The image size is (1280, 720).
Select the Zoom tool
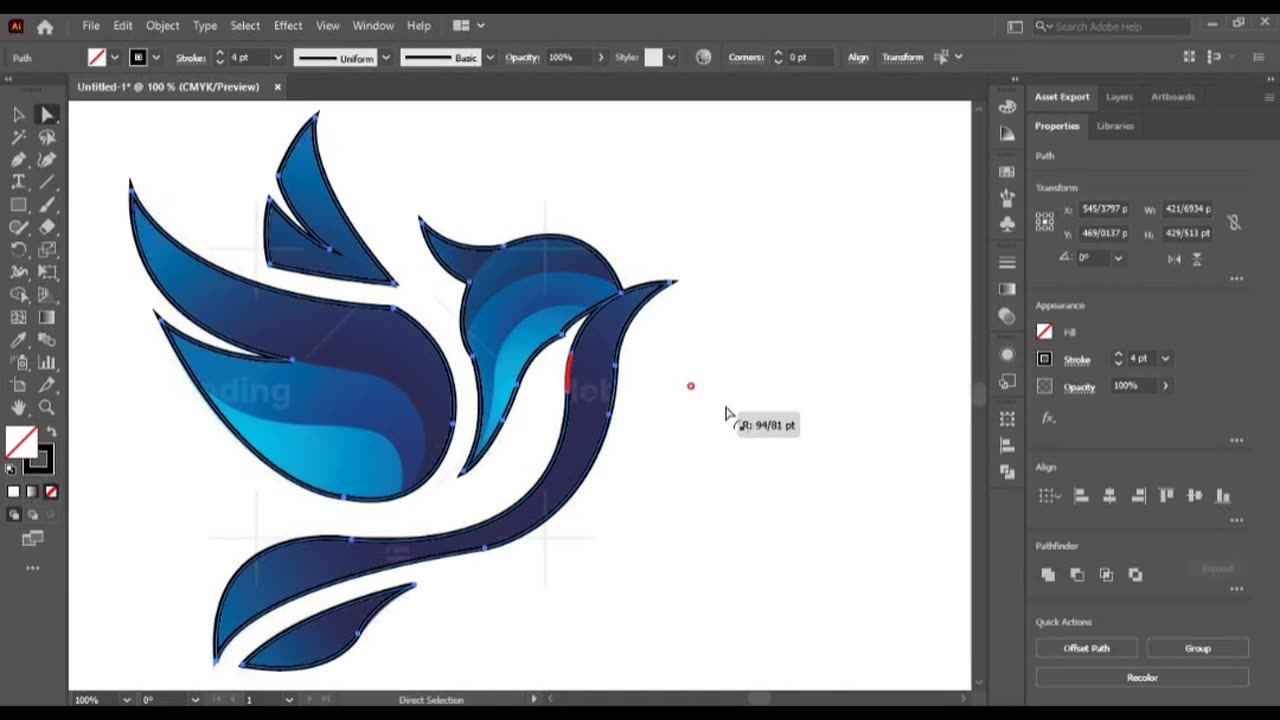(47, 407)
